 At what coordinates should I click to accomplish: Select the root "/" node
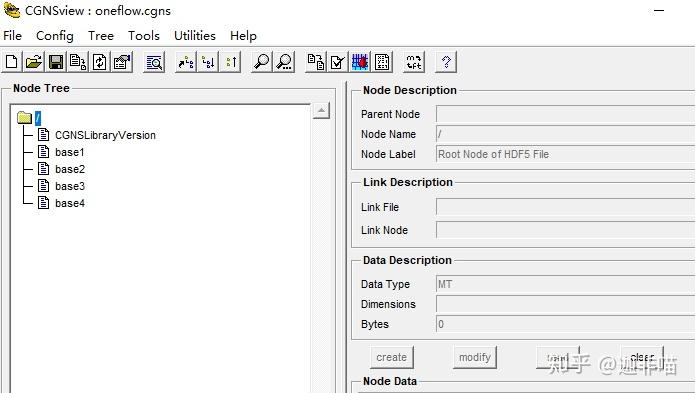pos(38,118)
